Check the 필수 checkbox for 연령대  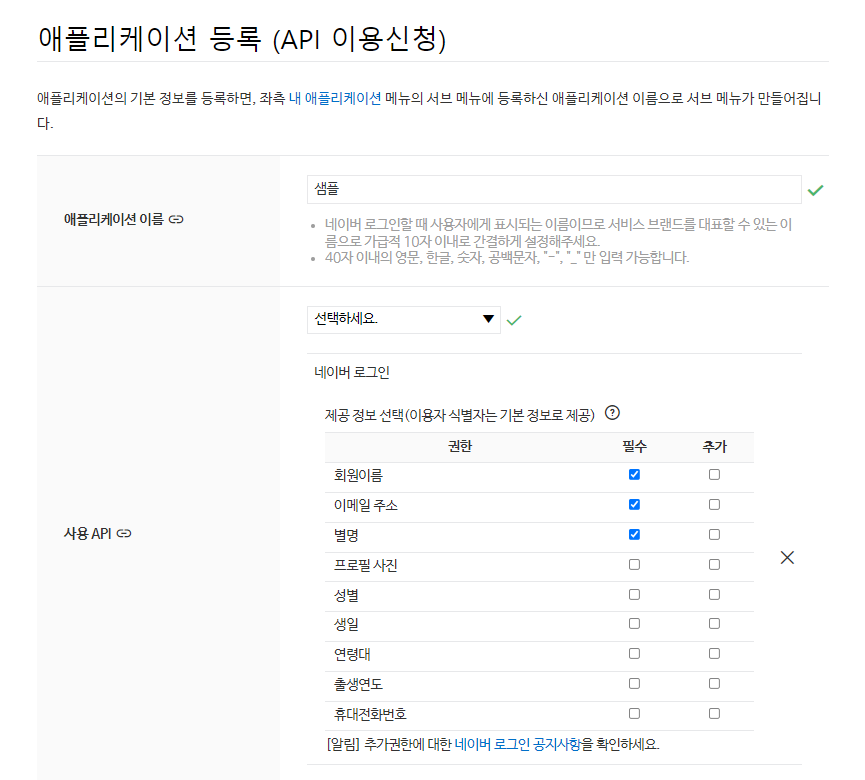pos(634,654)
